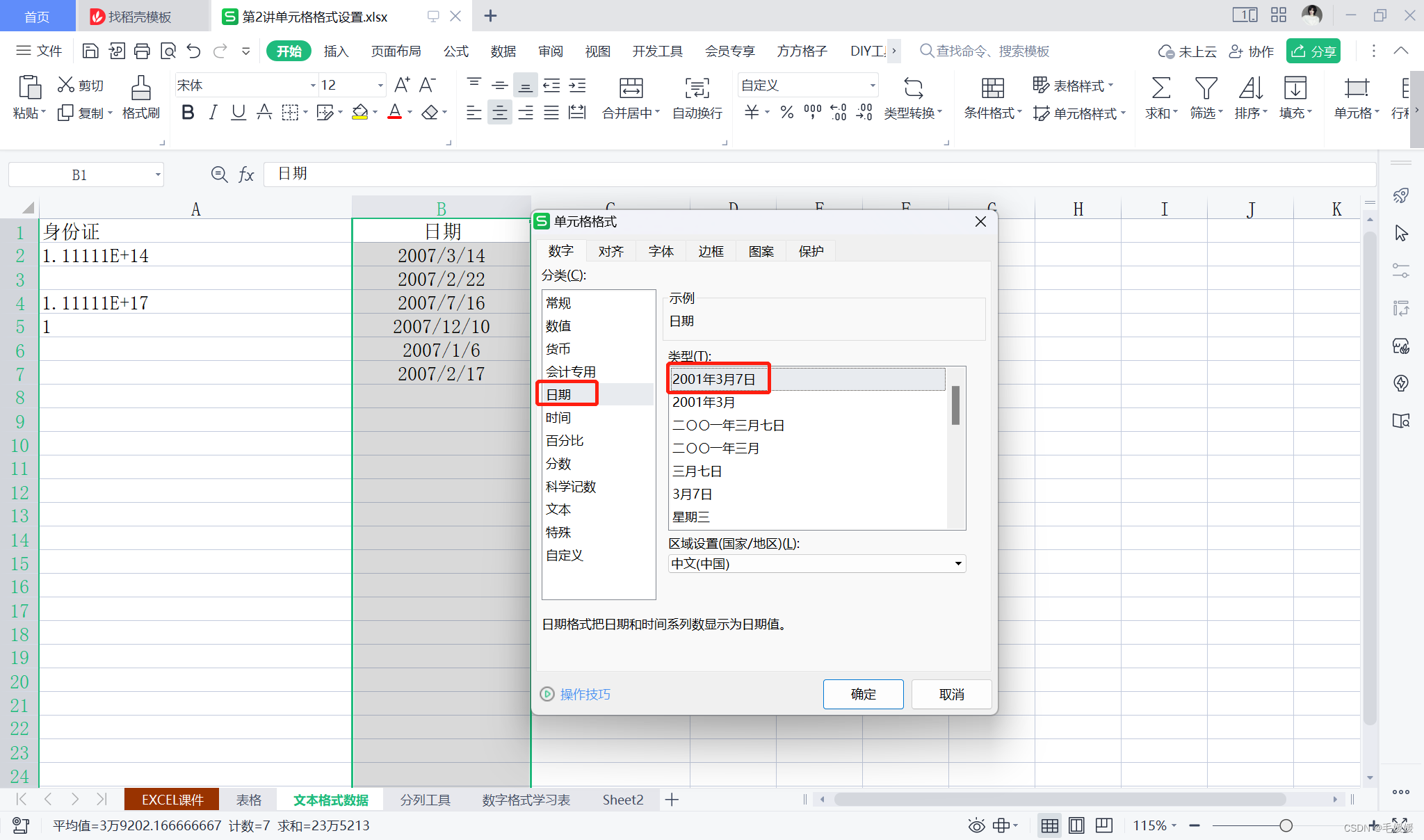Click the Format Painter (格式刷) icon
The image size is (1424, 840).
click(x=140, y=89)
